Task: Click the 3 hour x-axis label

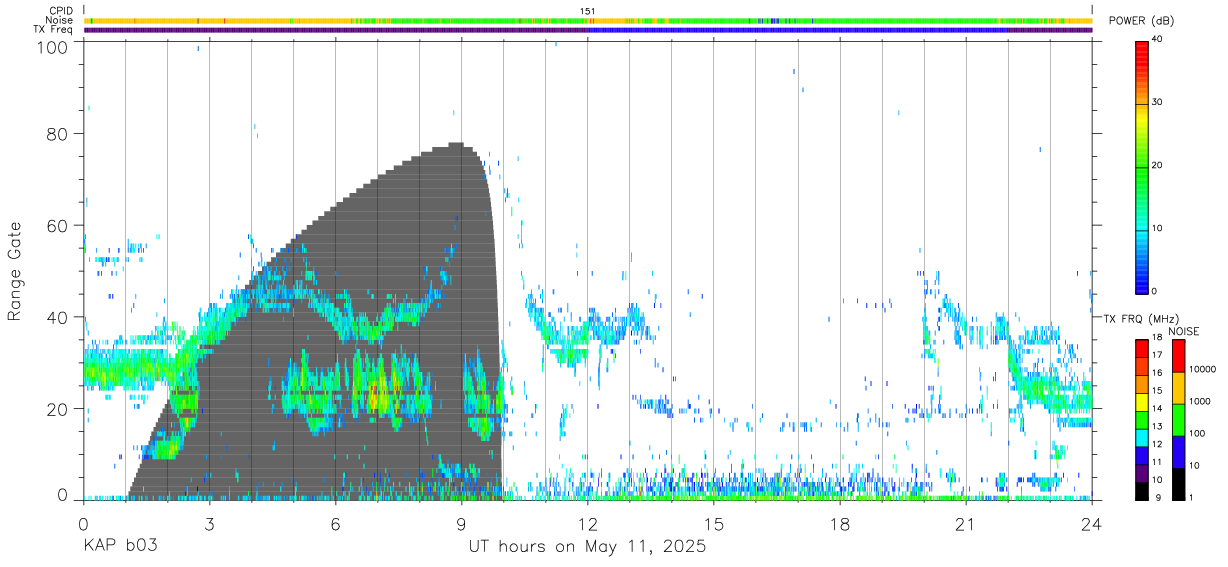Action: [209, 524]
